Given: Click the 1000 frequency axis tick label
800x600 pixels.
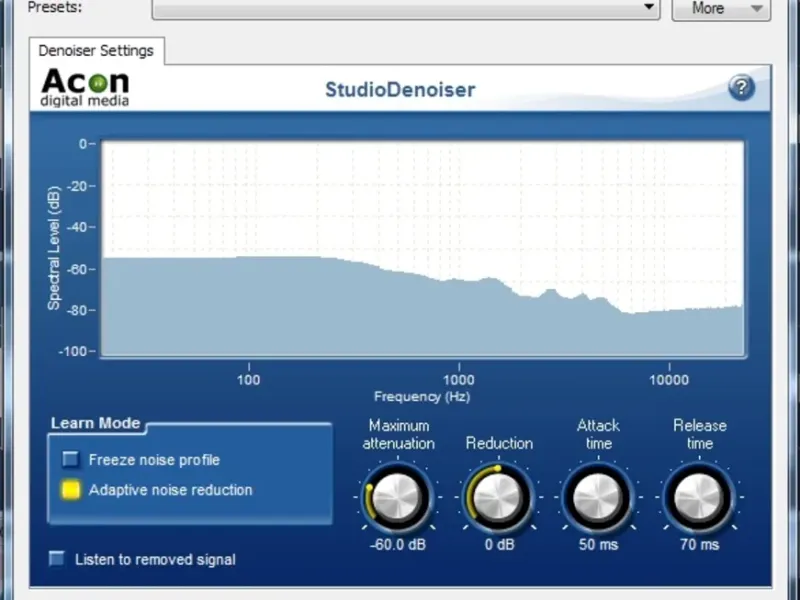Looking at the screenshot, I should [459, 380].
